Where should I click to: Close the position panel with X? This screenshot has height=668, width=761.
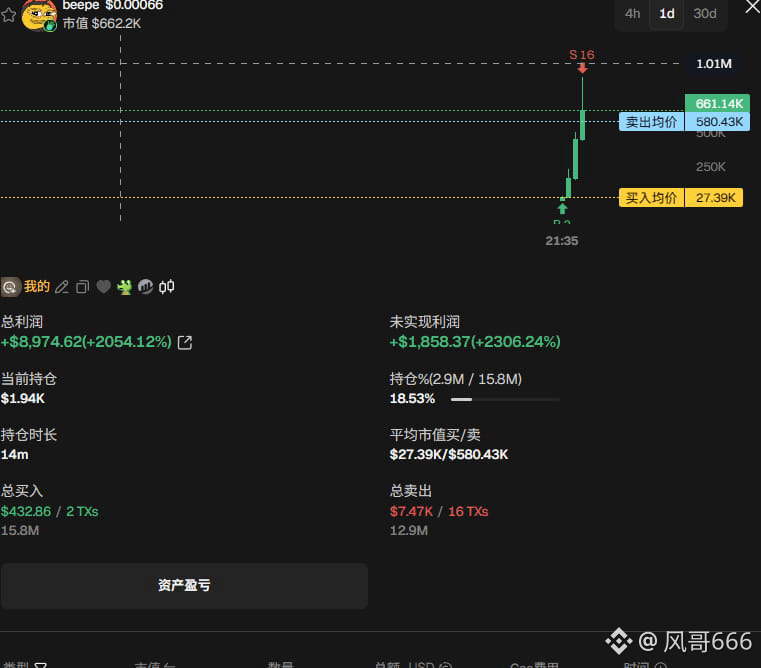click(751, 8)
